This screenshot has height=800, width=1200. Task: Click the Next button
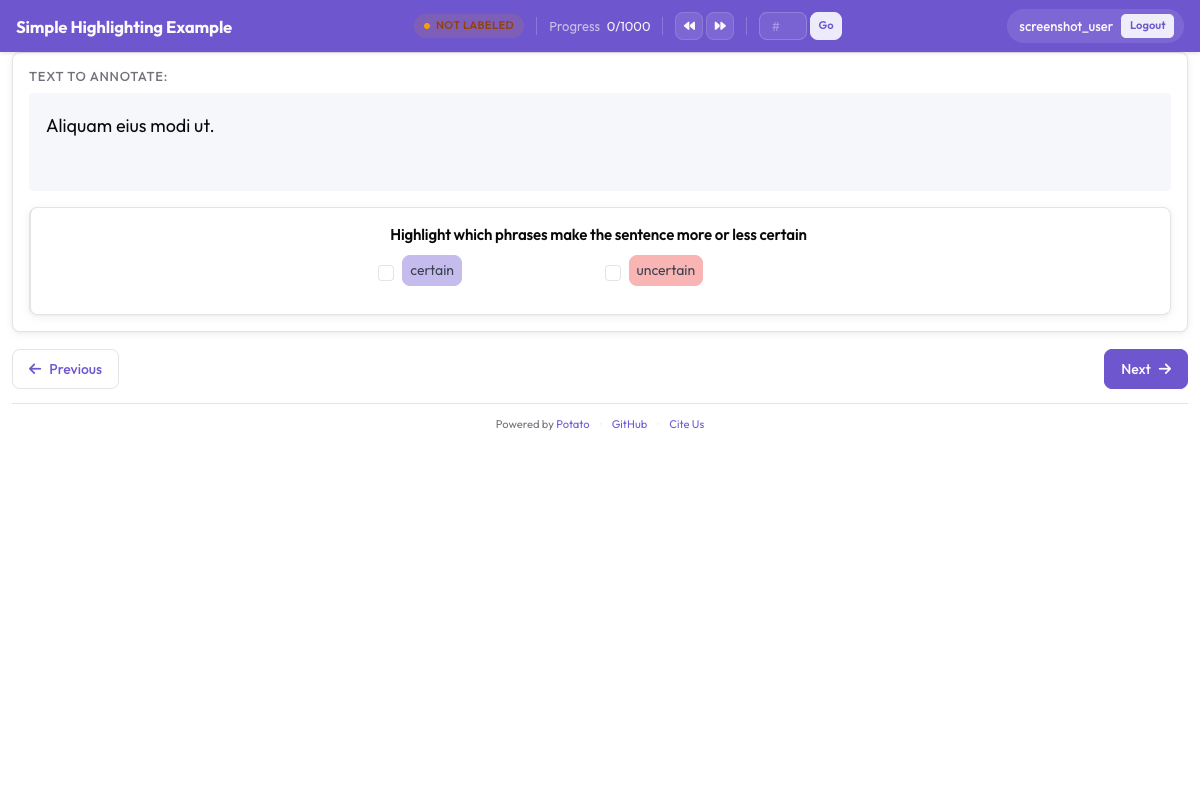[1145, 369]
